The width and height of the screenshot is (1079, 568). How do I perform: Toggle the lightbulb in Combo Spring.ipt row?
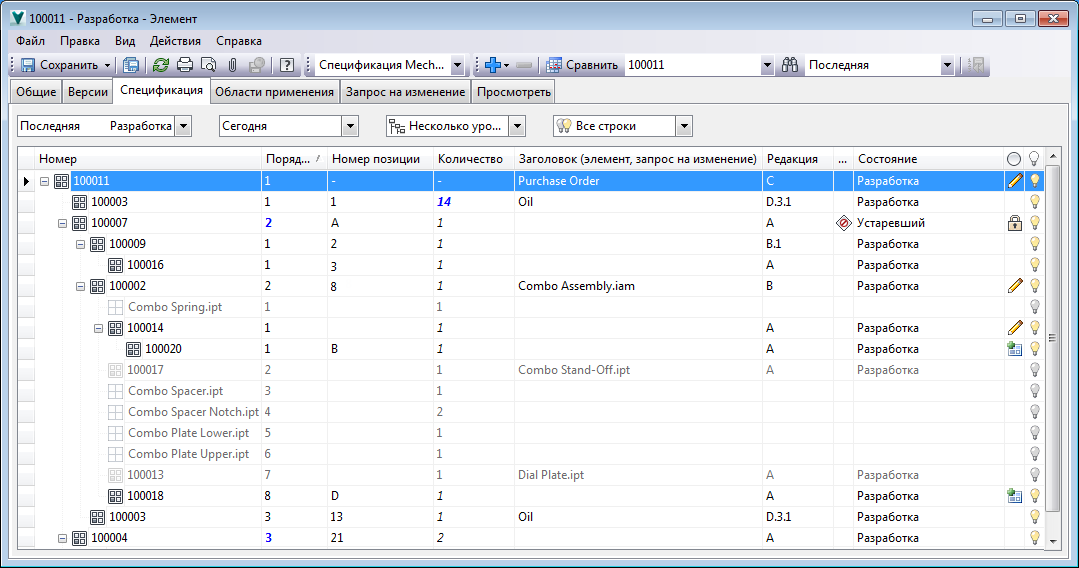[1034, 307]
